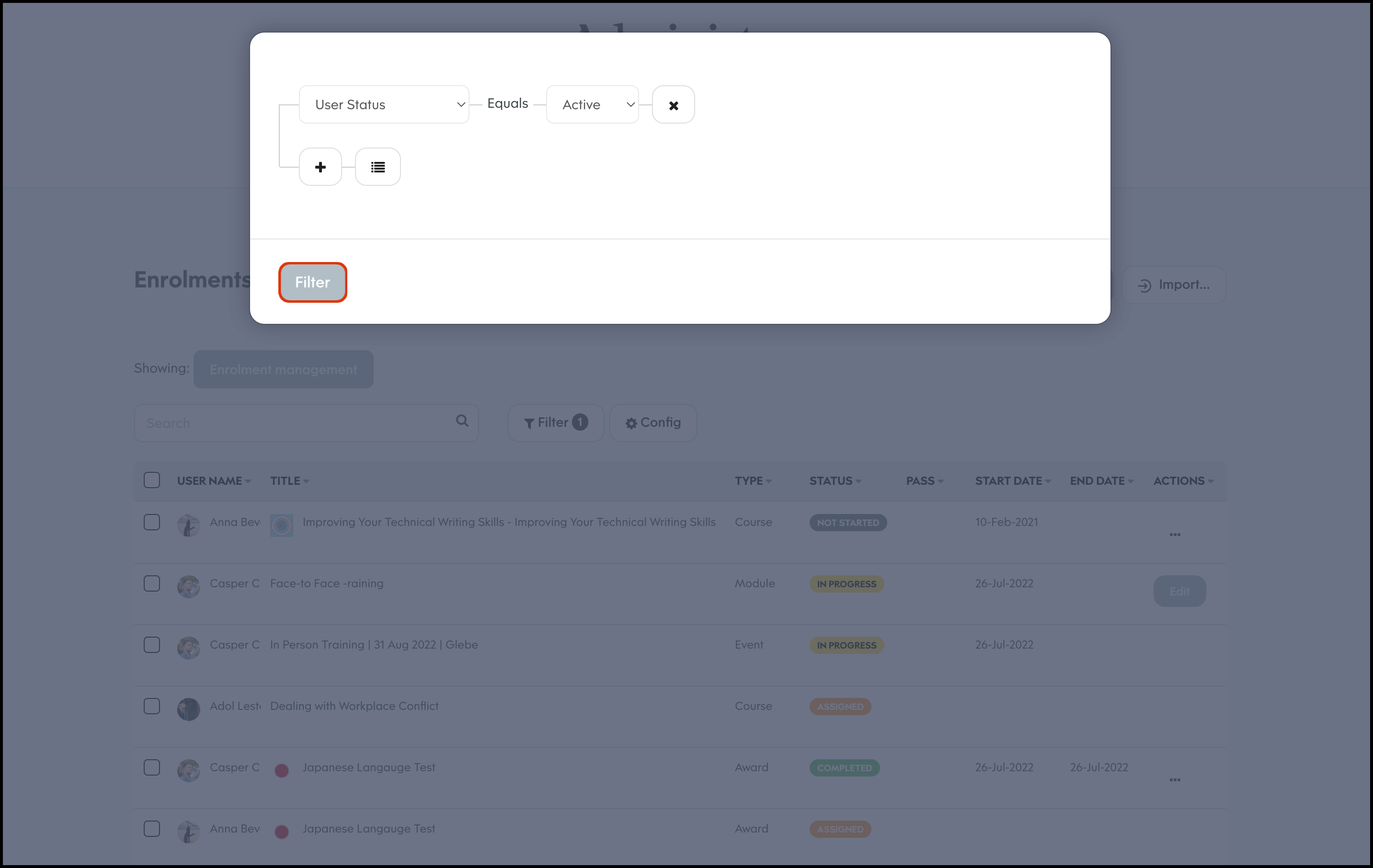This screenshot has height=868, width=1373.
Task: Open the User Status field dropdown
Action: [384, 105]
